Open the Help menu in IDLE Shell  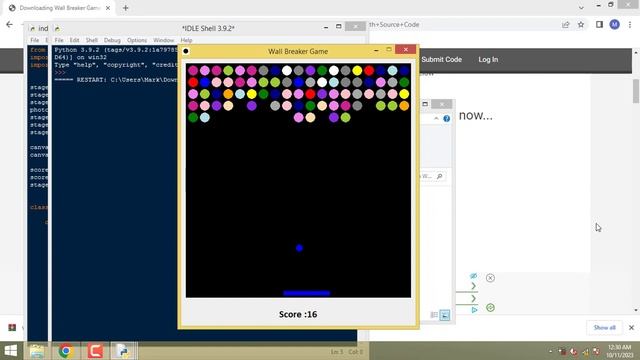(x=186, y=40)
